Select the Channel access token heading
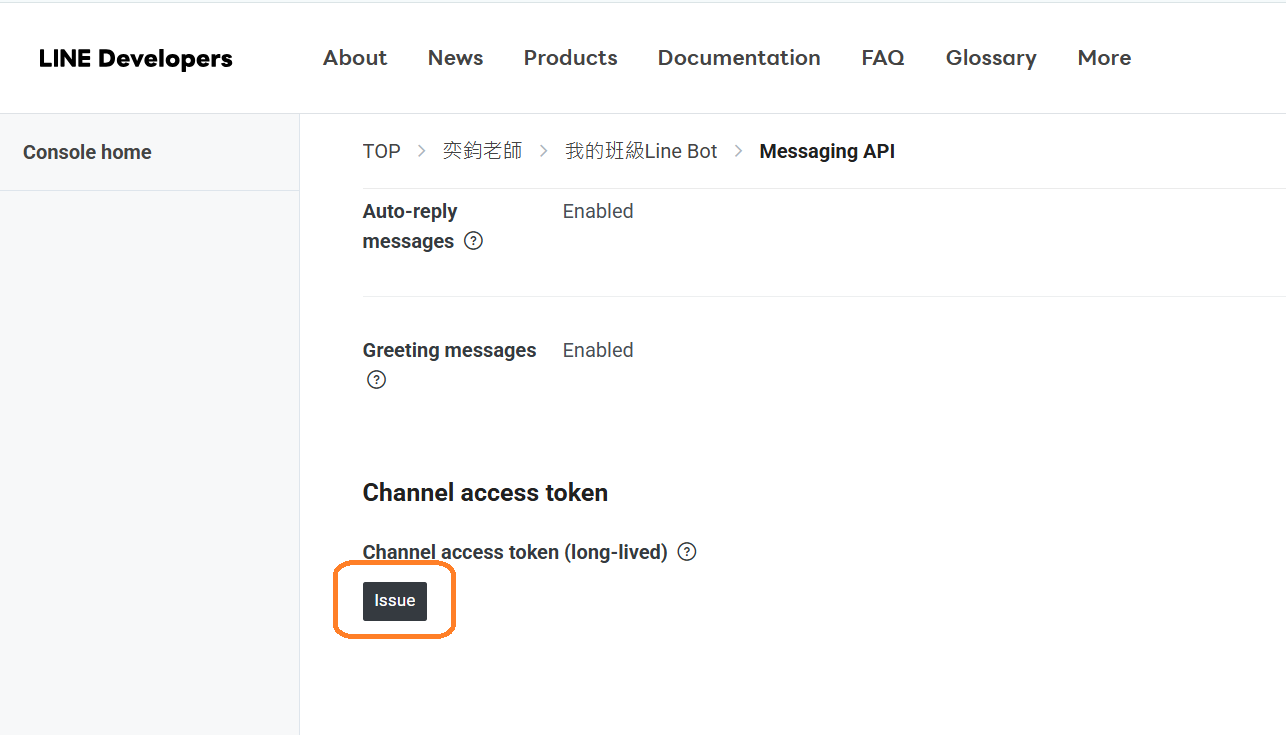This screenshot has width=1286, height=735. coord(485,493)
